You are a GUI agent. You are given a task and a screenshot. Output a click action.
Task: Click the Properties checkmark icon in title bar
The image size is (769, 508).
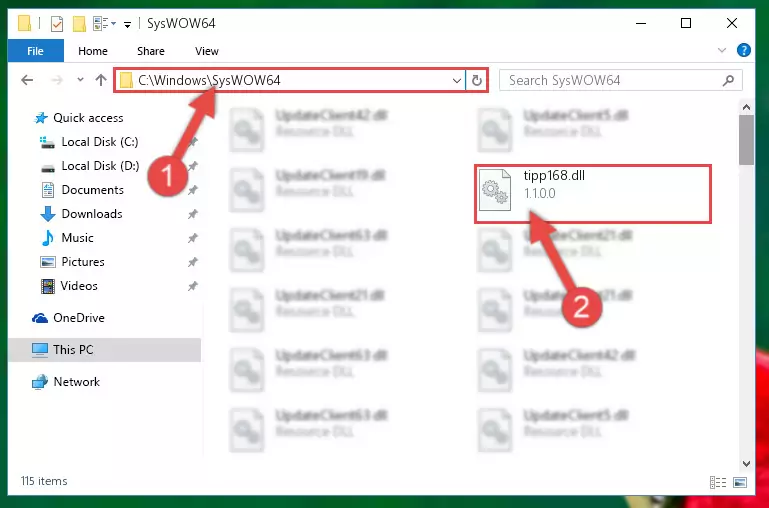point(57,23)
